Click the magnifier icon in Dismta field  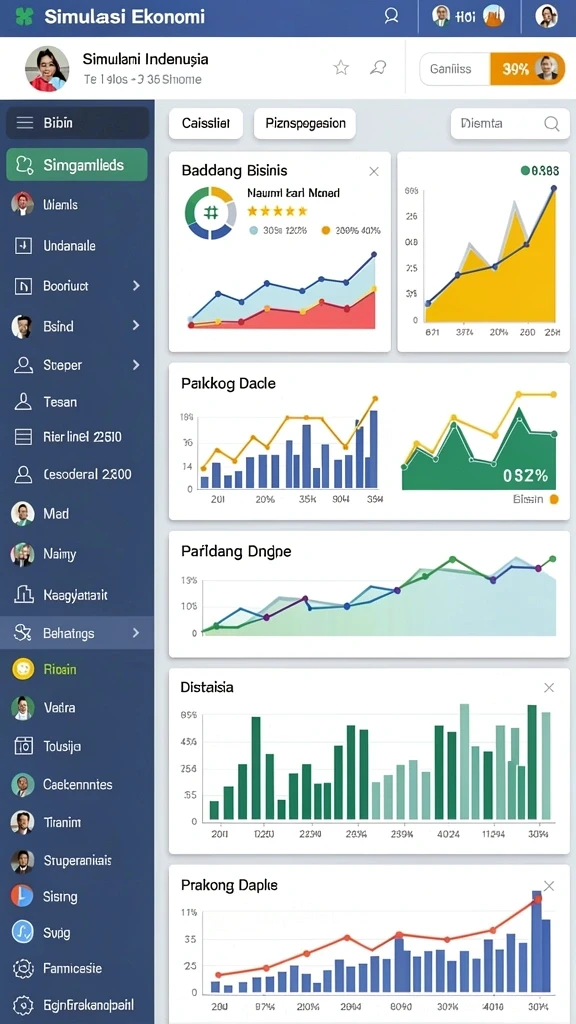(x=552, y=123)
